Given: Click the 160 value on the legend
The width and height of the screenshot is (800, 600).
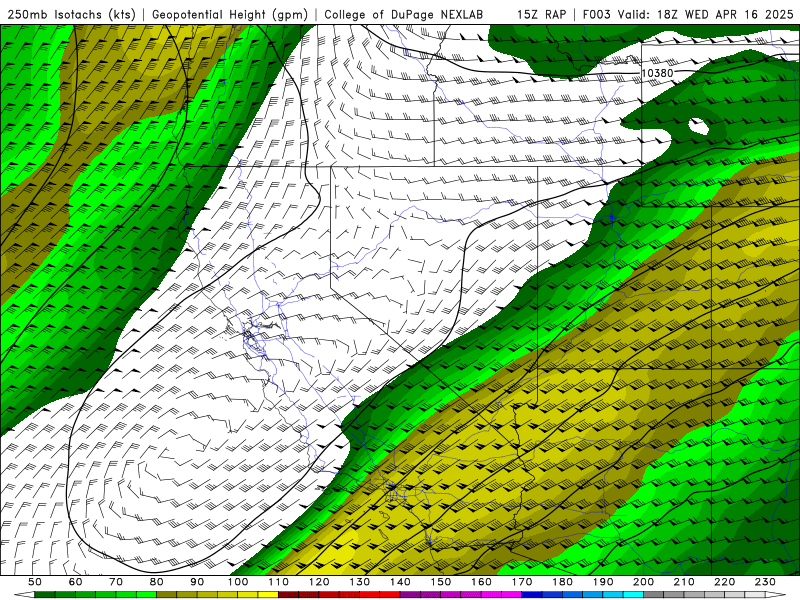Looking at the screenshot, I should [481, 582].
